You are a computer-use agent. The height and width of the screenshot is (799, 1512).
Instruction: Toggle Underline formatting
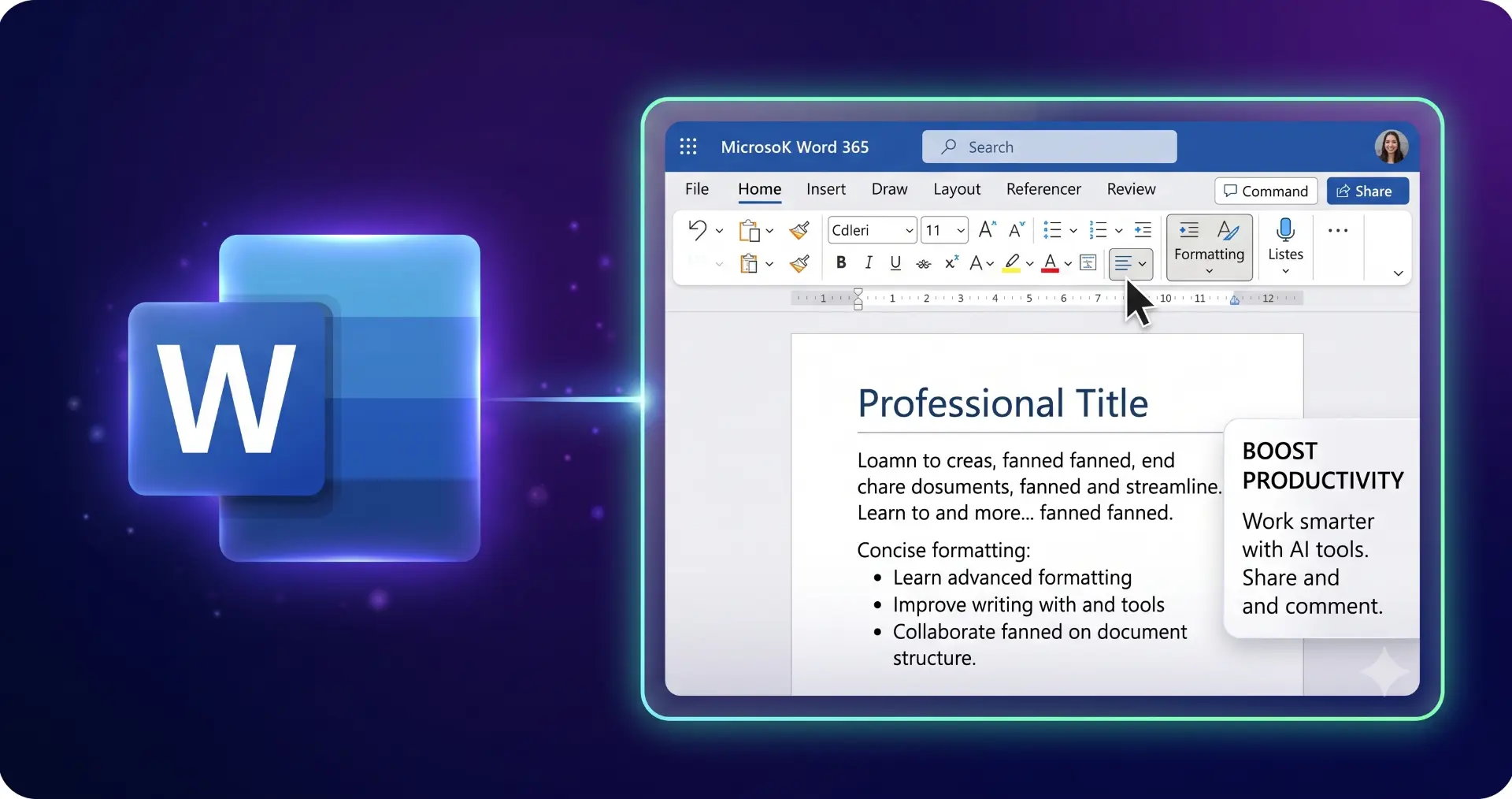[895, 263]
